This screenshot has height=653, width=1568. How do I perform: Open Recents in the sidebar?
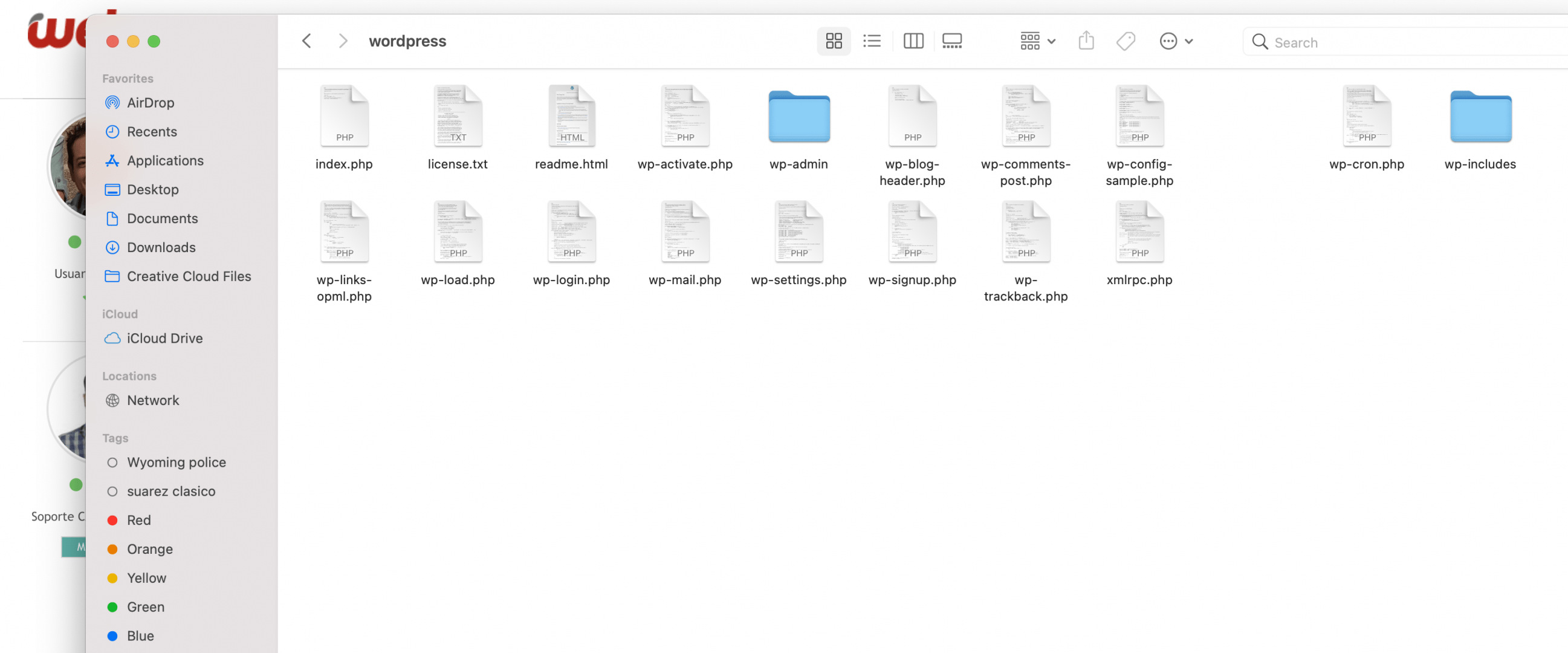point(183,132)
